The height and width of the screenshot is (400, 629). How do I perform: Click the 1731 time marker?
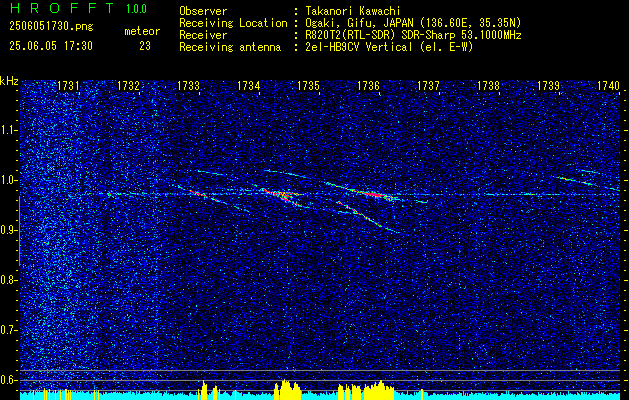pyautogui.click(x=68, y=85)
